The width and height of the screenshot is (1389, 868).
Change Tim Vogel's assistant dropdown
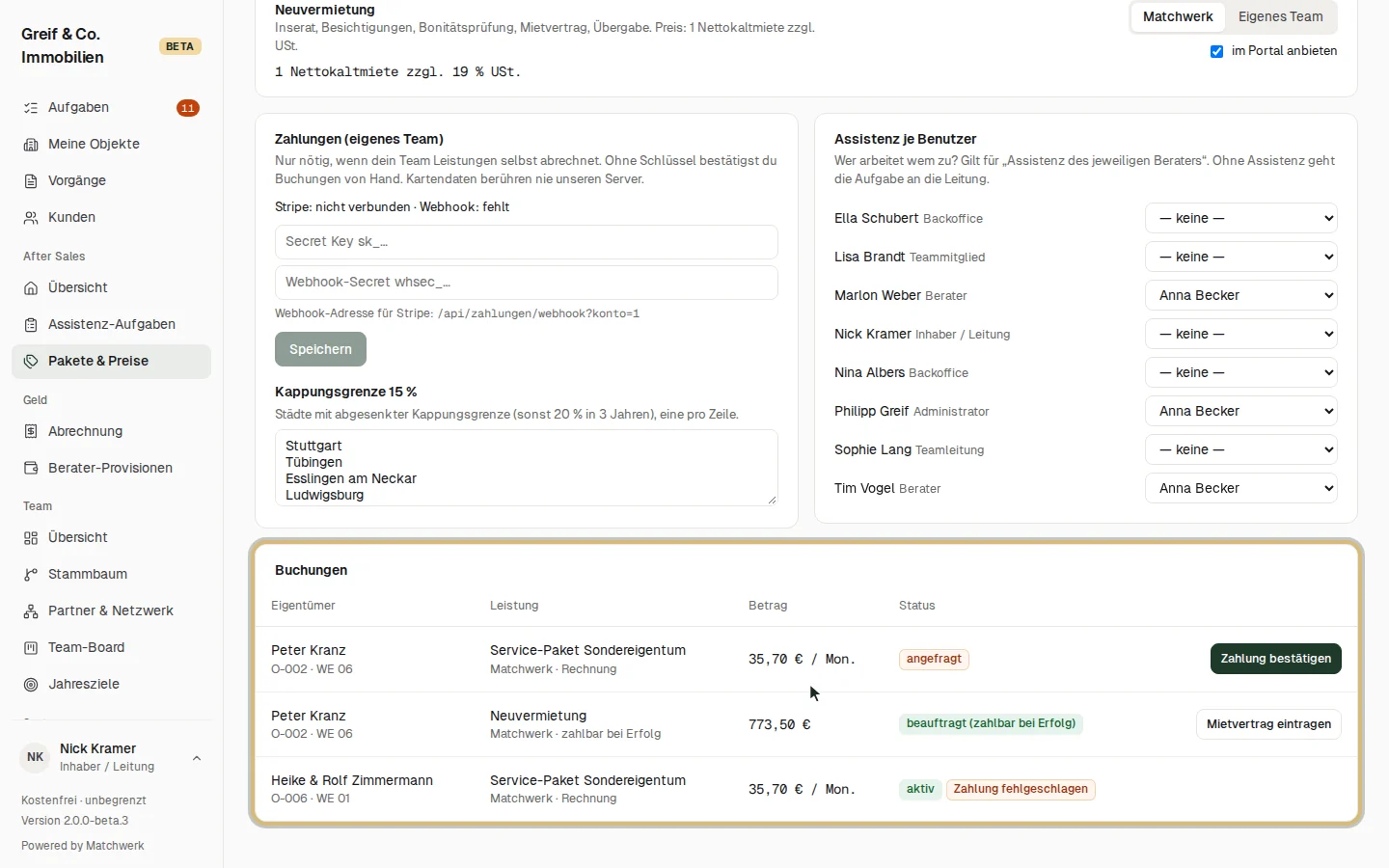pos(1241,488)
